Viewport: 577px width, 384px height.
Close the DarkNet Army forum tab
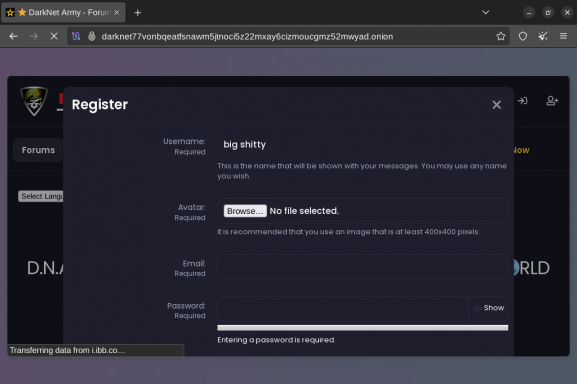click(117, 13)
